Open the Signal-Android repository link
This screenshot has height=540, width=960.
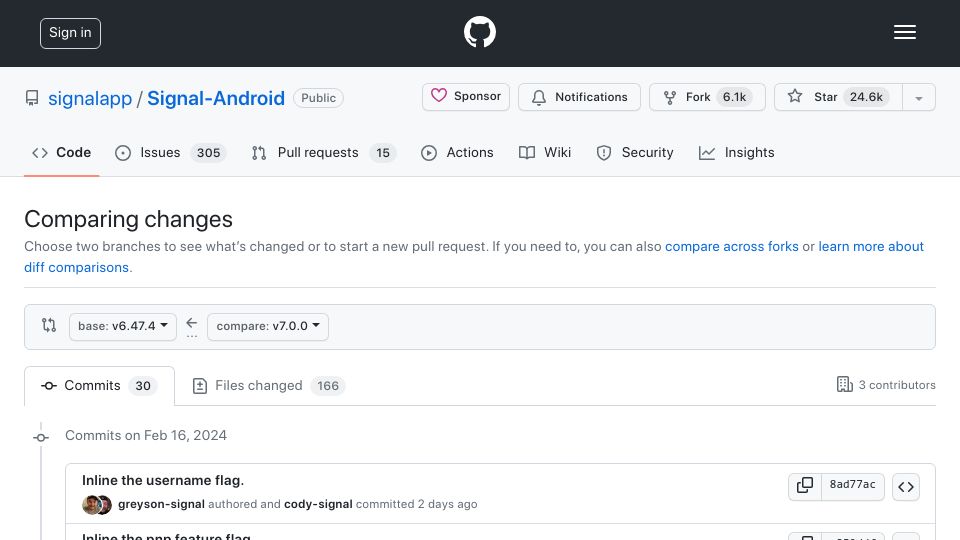point(216,98)
